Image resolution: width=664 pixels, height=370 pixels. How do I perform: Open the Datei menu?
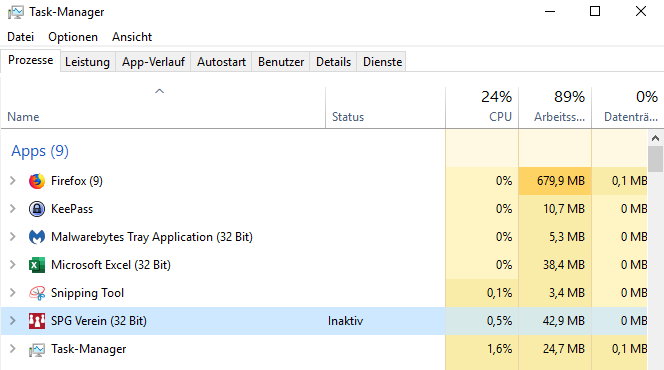point(20,37)
